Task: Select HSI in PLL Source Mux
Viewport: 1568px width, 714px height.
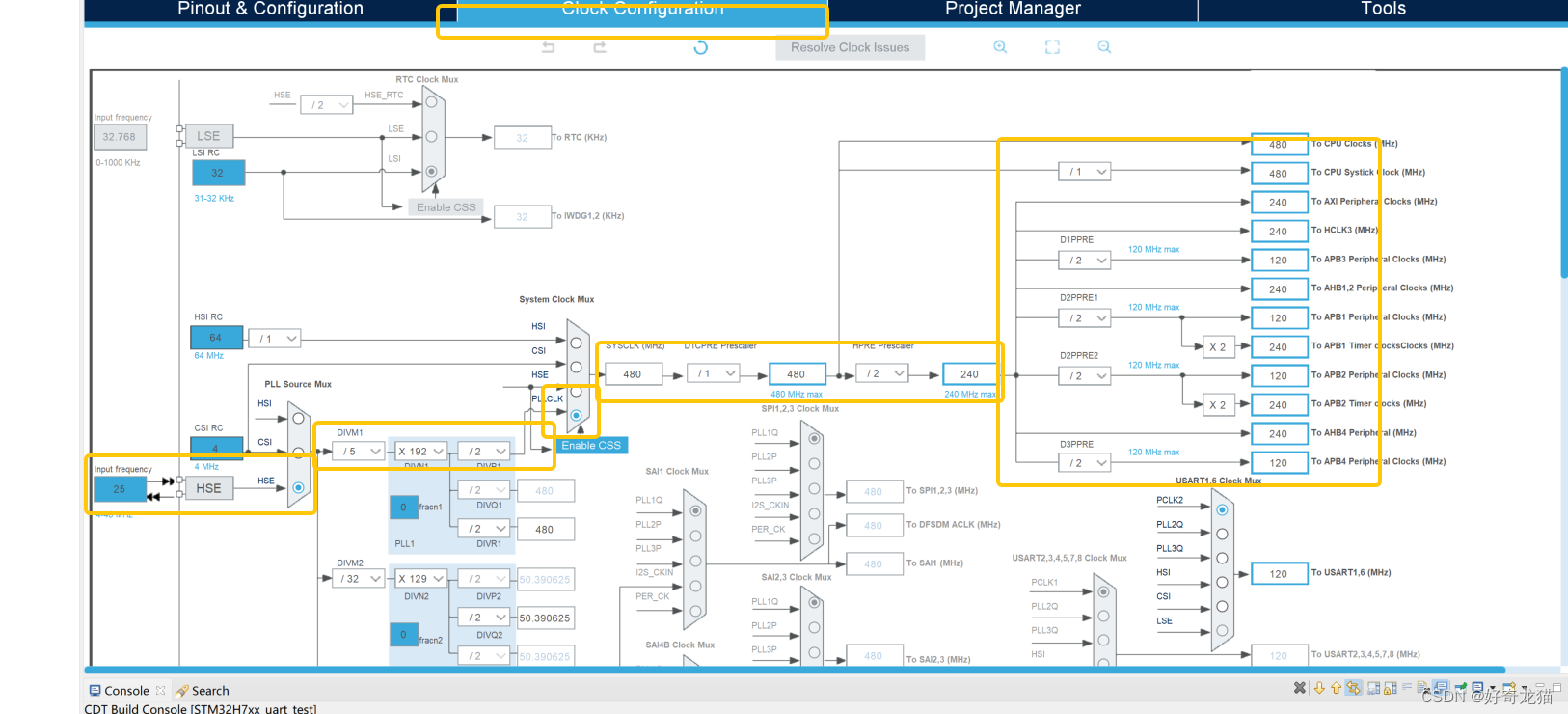Action: point(298,418)
